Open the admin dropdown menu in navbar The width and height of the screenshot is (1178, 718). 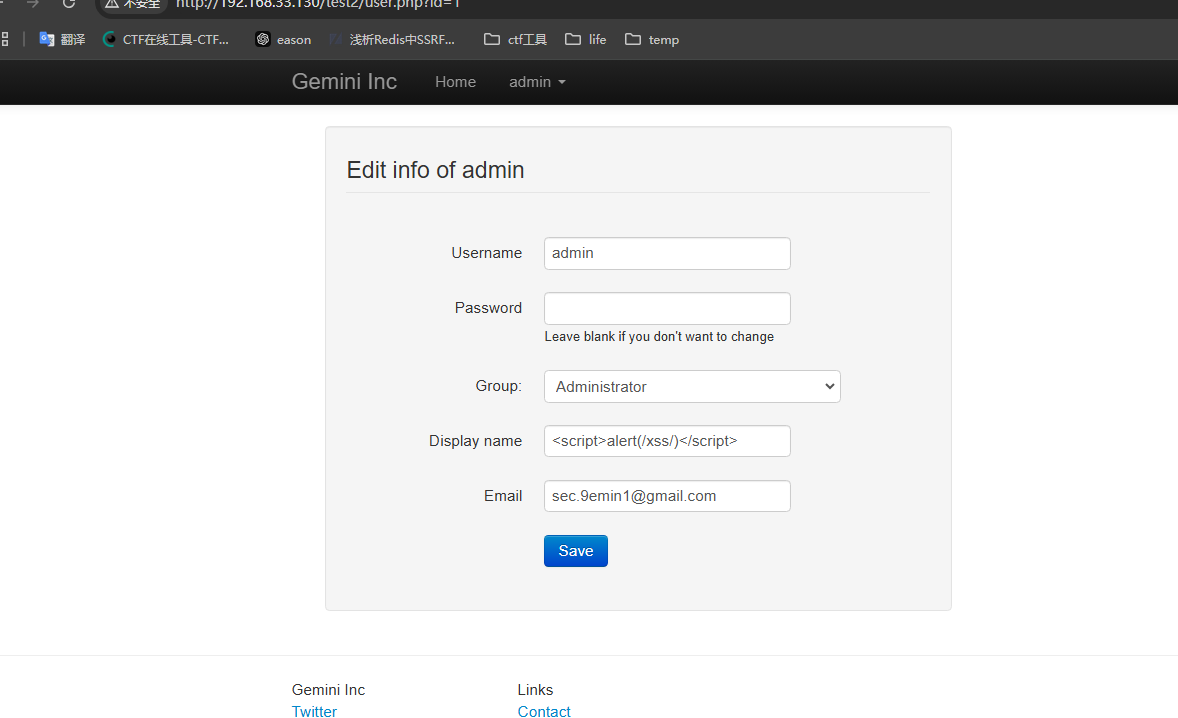[537, 82]
